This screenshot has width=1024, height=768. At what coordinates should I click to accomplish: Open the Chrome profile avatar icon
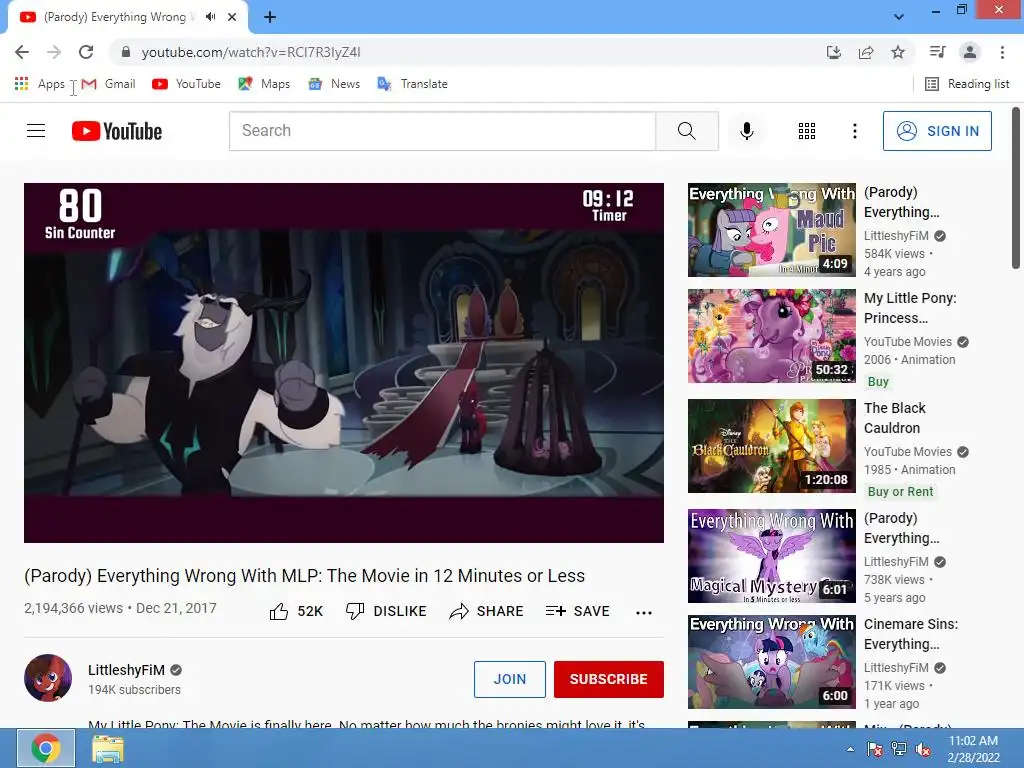[970, 52]
